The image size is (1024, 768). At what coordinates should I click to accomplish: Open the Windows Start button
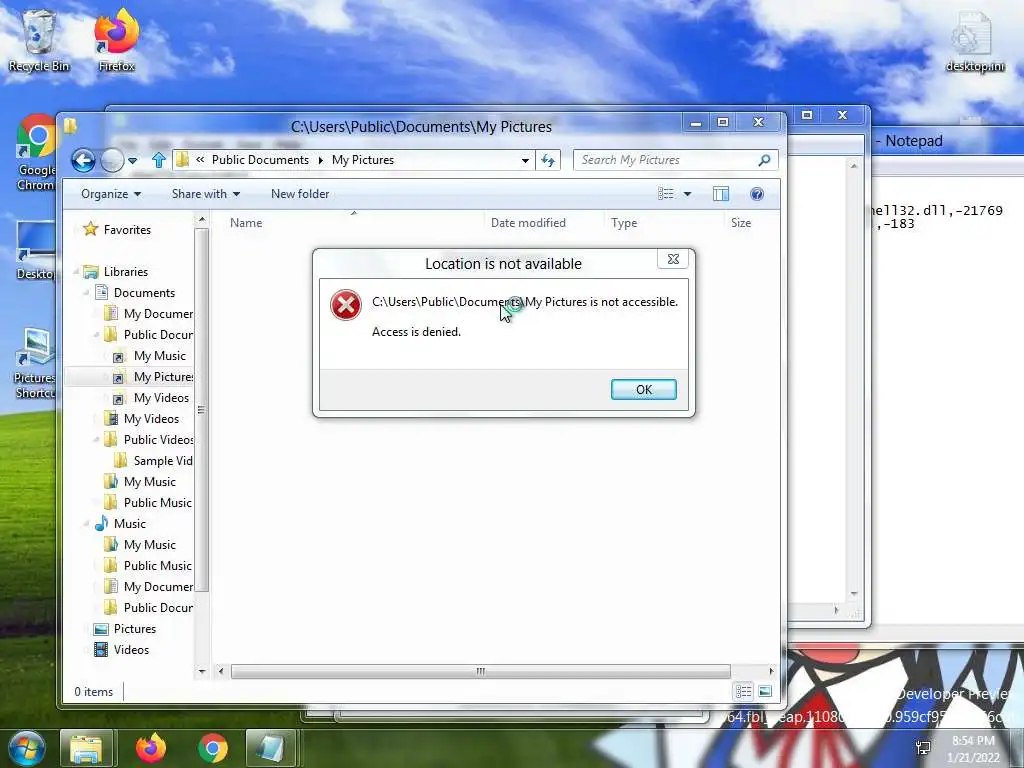(26, 748)
